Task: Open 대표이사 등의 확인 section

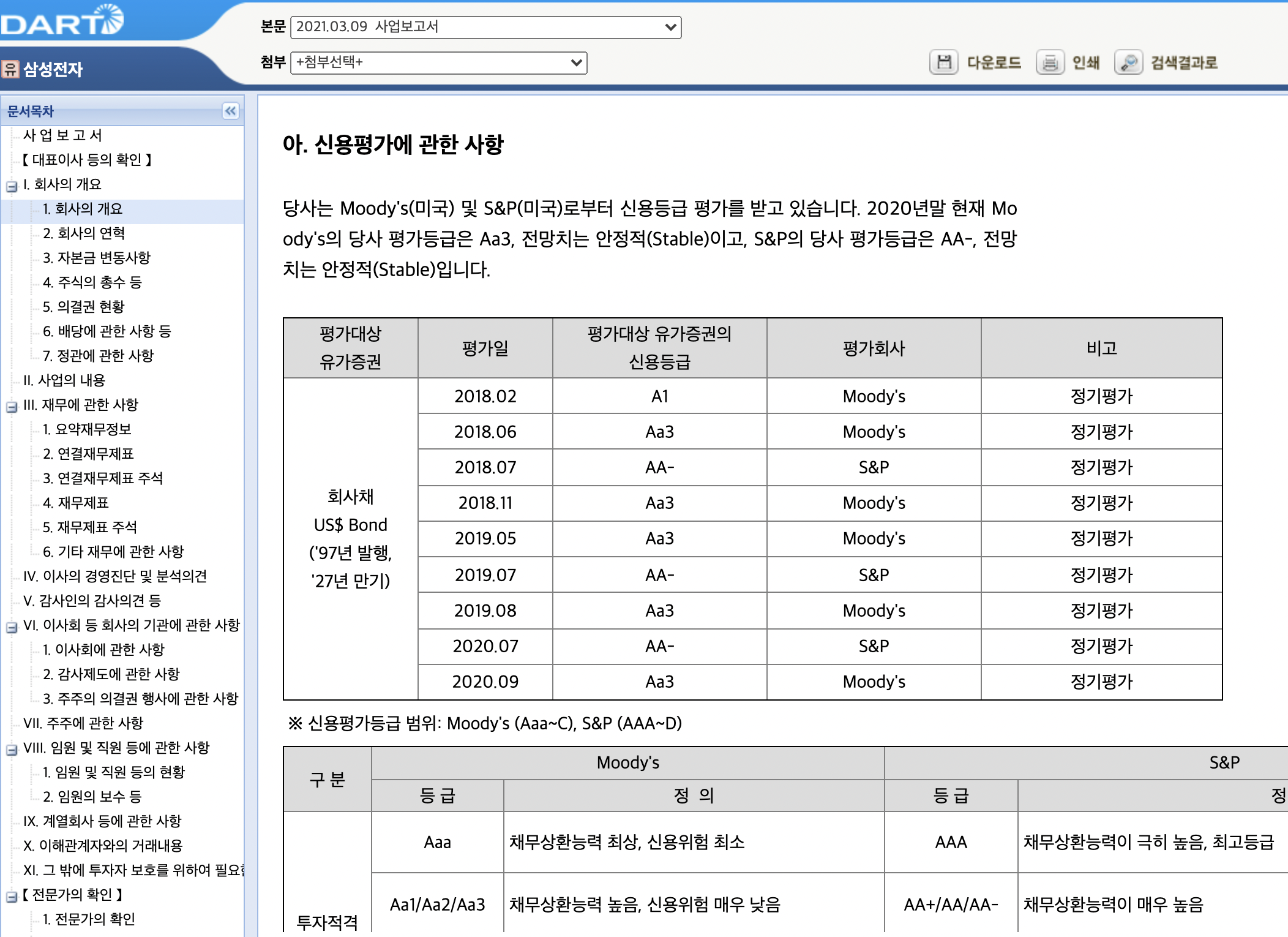Action: (x=87, y=160)
